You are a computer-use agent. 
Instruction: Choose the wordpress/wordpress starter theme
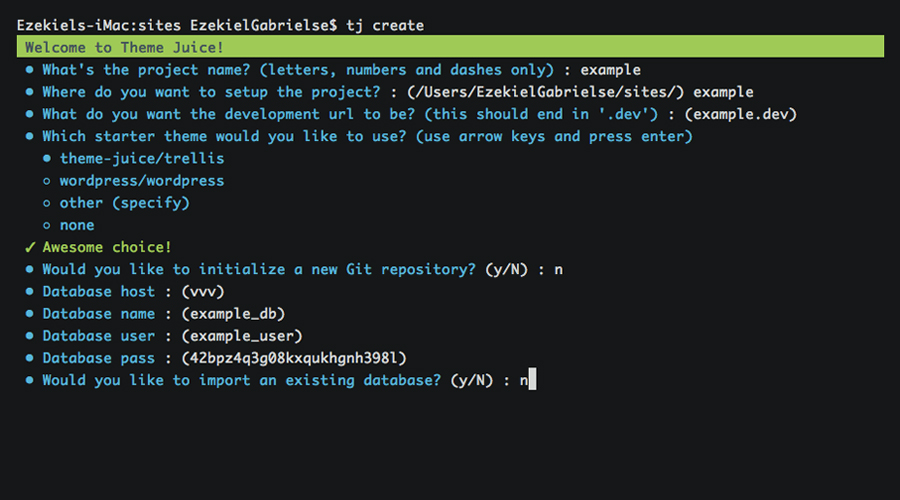click(142, 181)
